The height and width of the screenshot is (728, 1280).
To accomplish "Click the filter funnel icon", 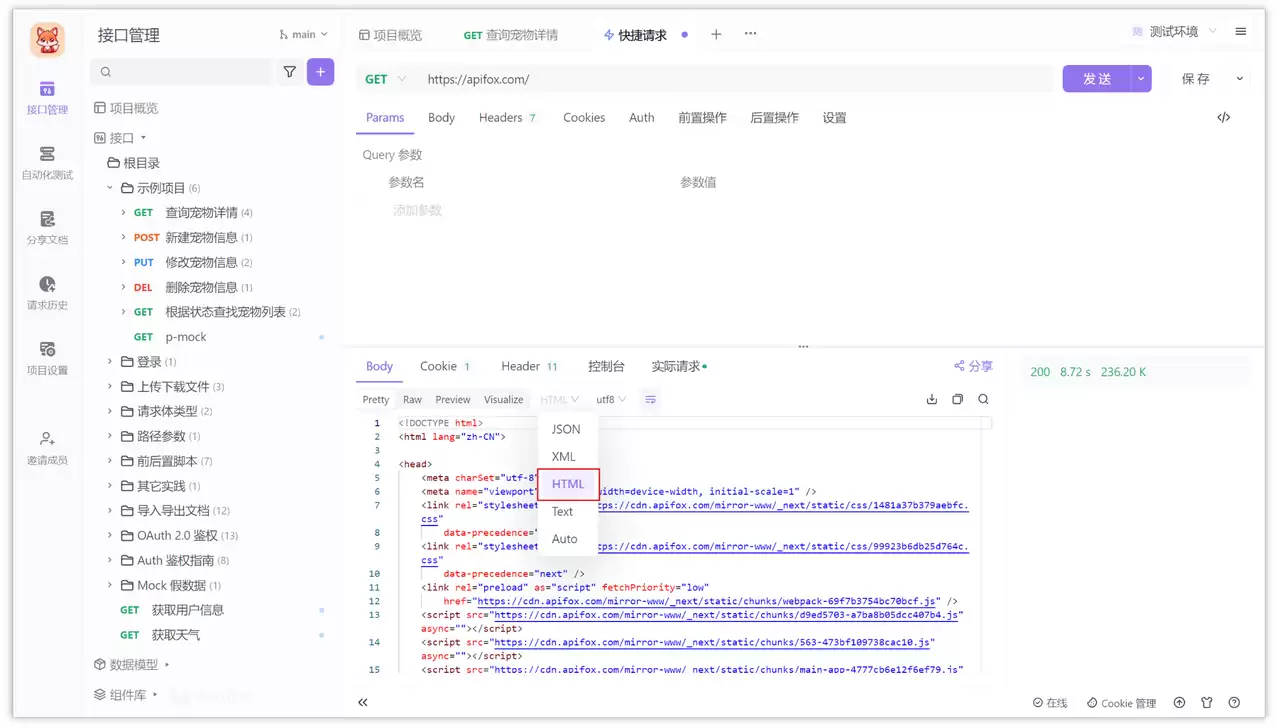I will pyautogui.click(x=290, y=72).
